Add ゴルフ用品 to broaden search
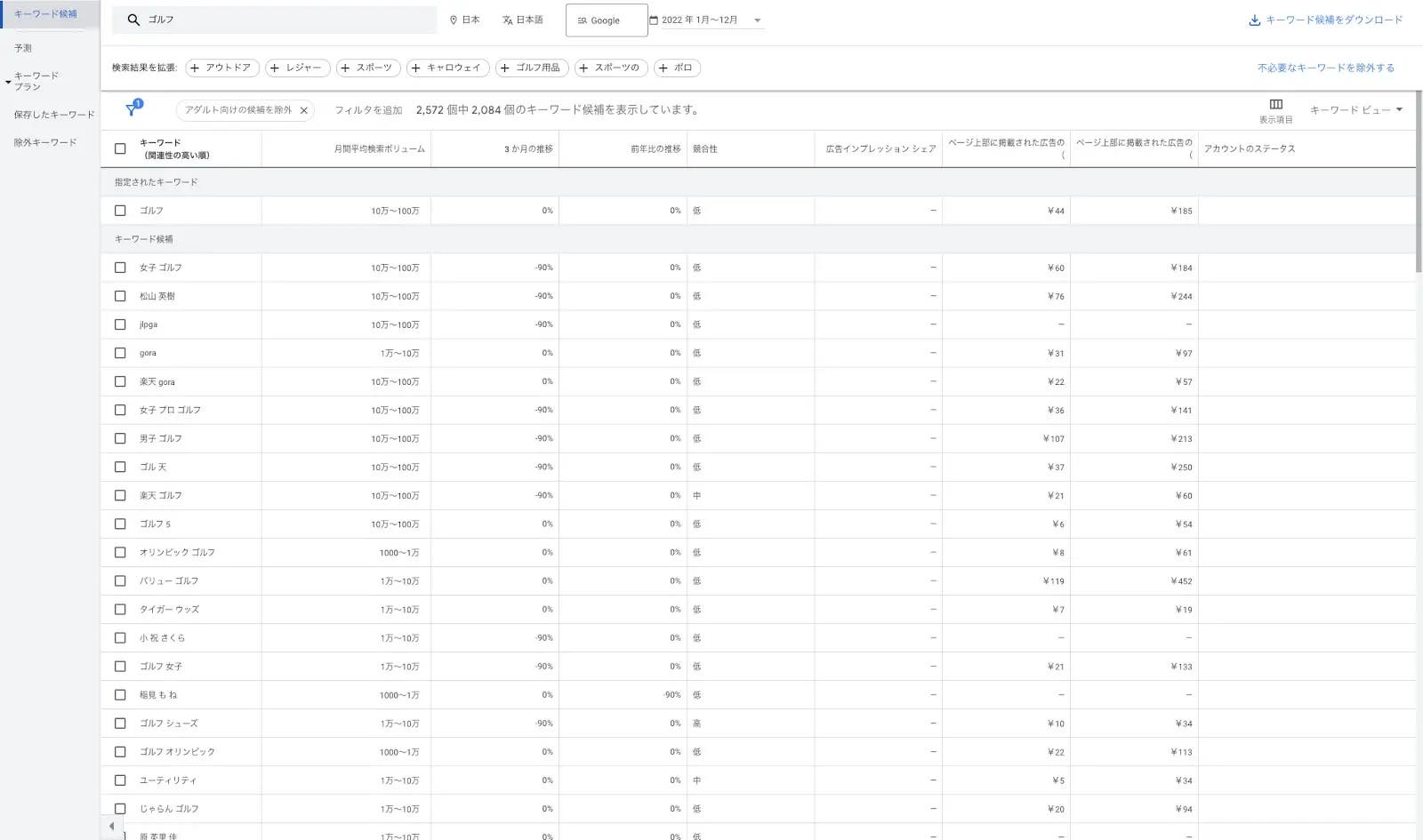 point(532,68)
